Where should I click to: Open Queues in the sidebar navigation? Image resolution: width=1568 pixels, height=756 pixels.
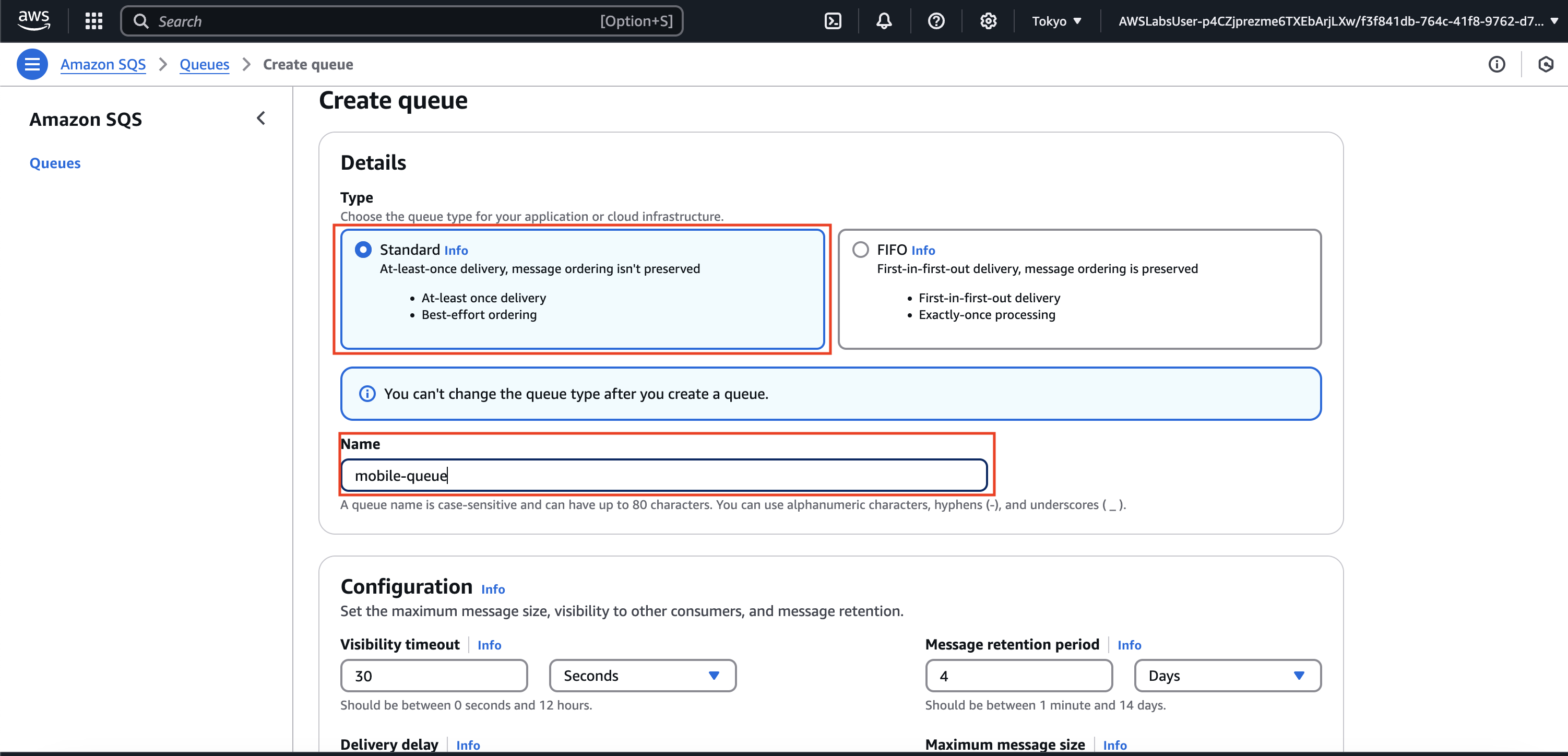[55, 163]
